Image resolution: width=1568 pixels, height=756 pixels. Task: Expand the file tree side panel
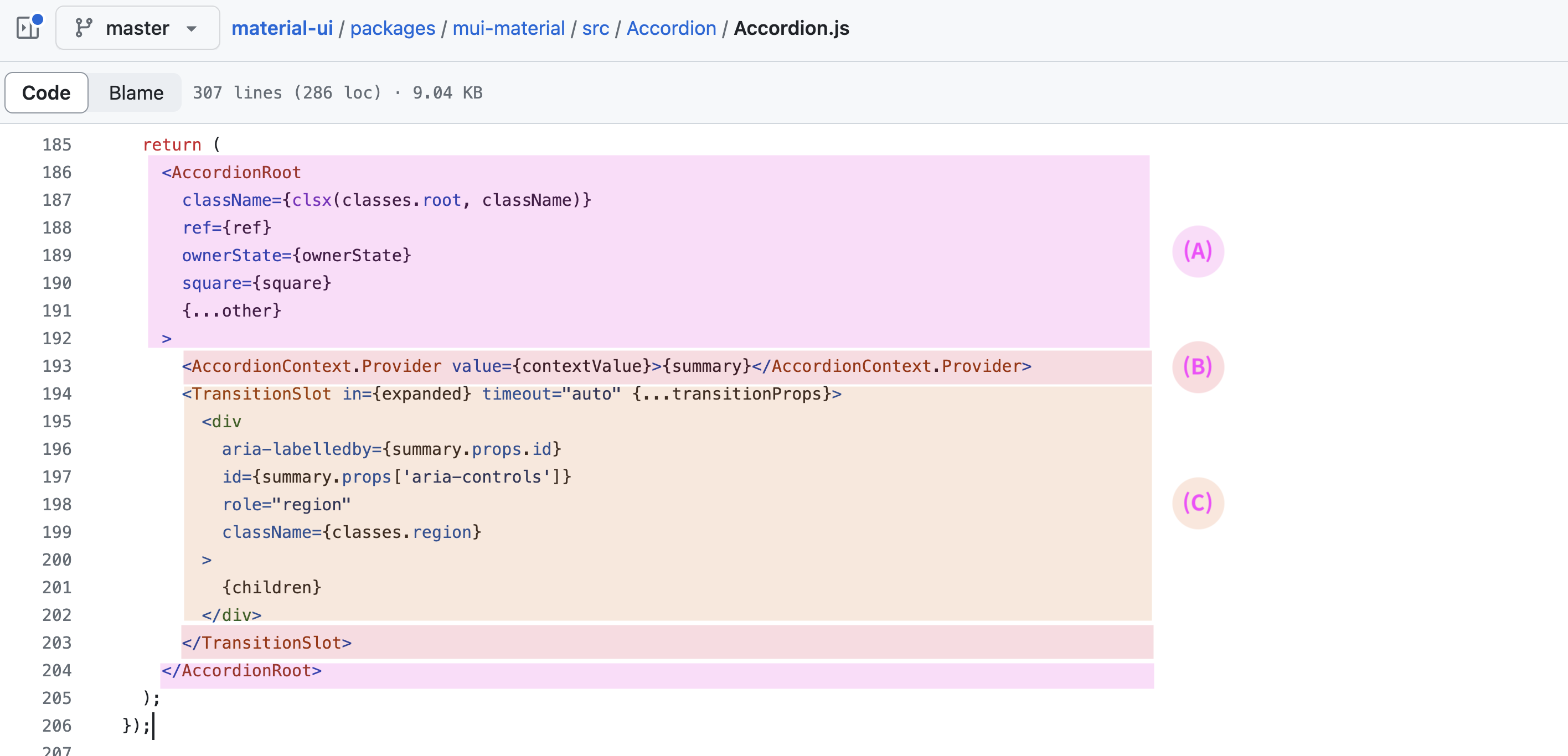[28, 28]
